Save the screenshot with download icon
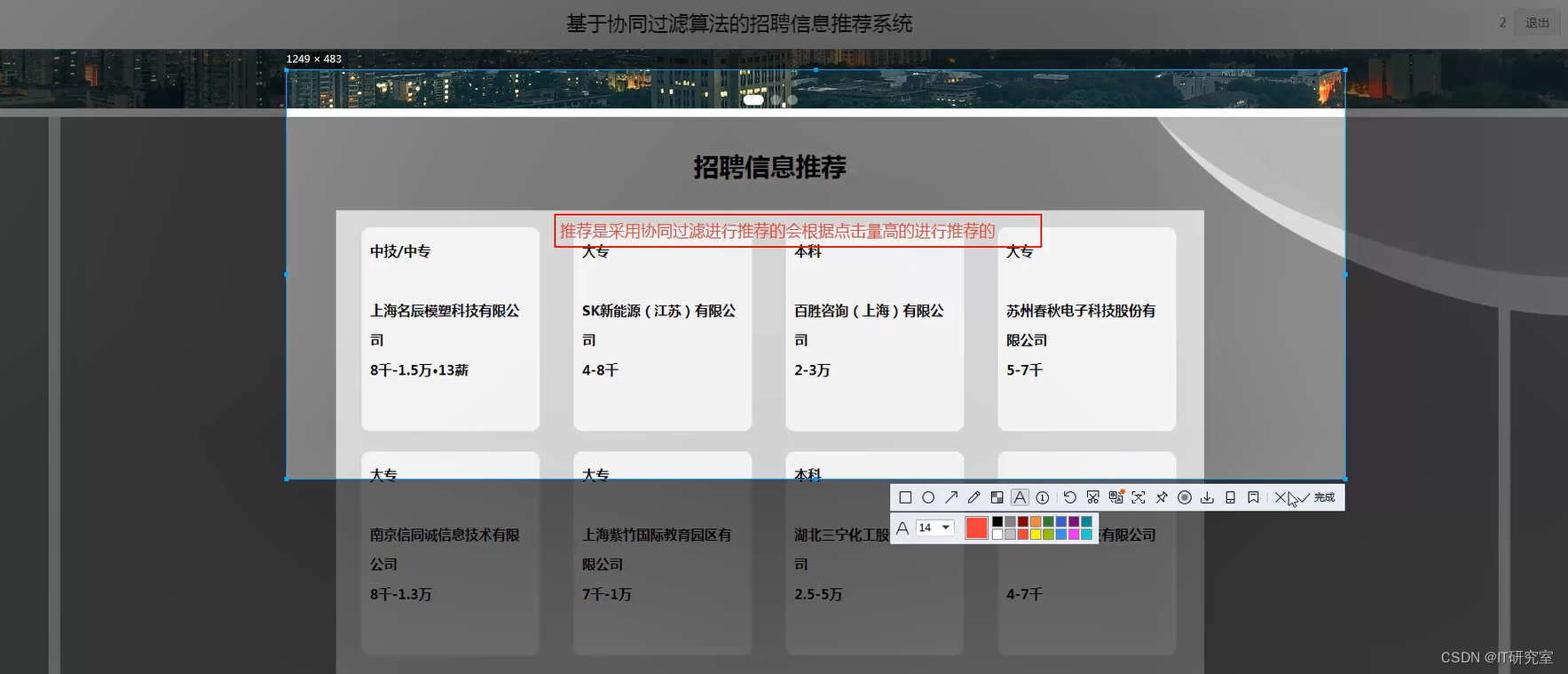This screenshot has width=1568, height=674. tap(1207, 497)
